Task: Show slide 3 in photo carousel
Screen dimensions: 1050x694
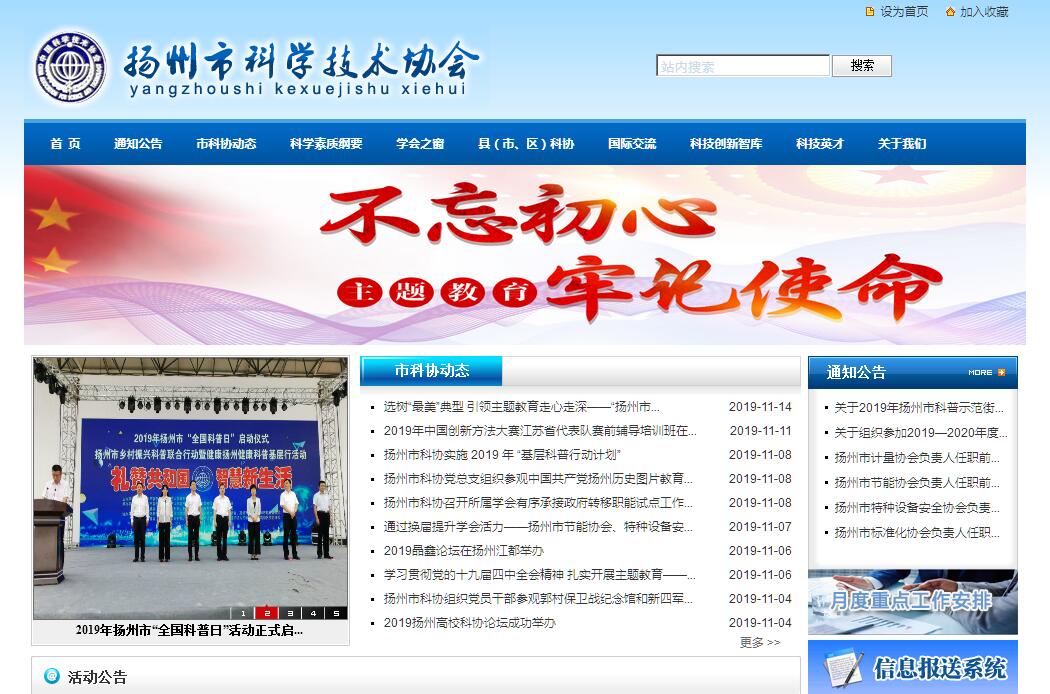Action: [290, 613]
